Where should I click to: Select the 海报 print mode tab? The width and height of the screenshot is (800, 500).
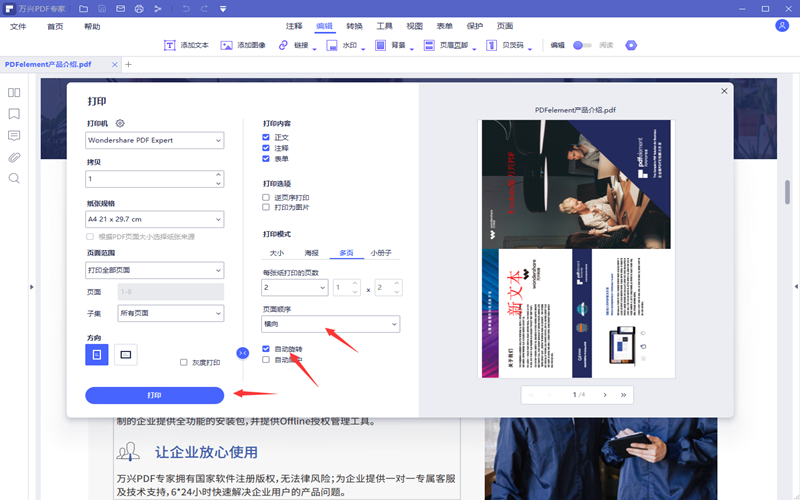pyautogui.click(x=311, y=253)
